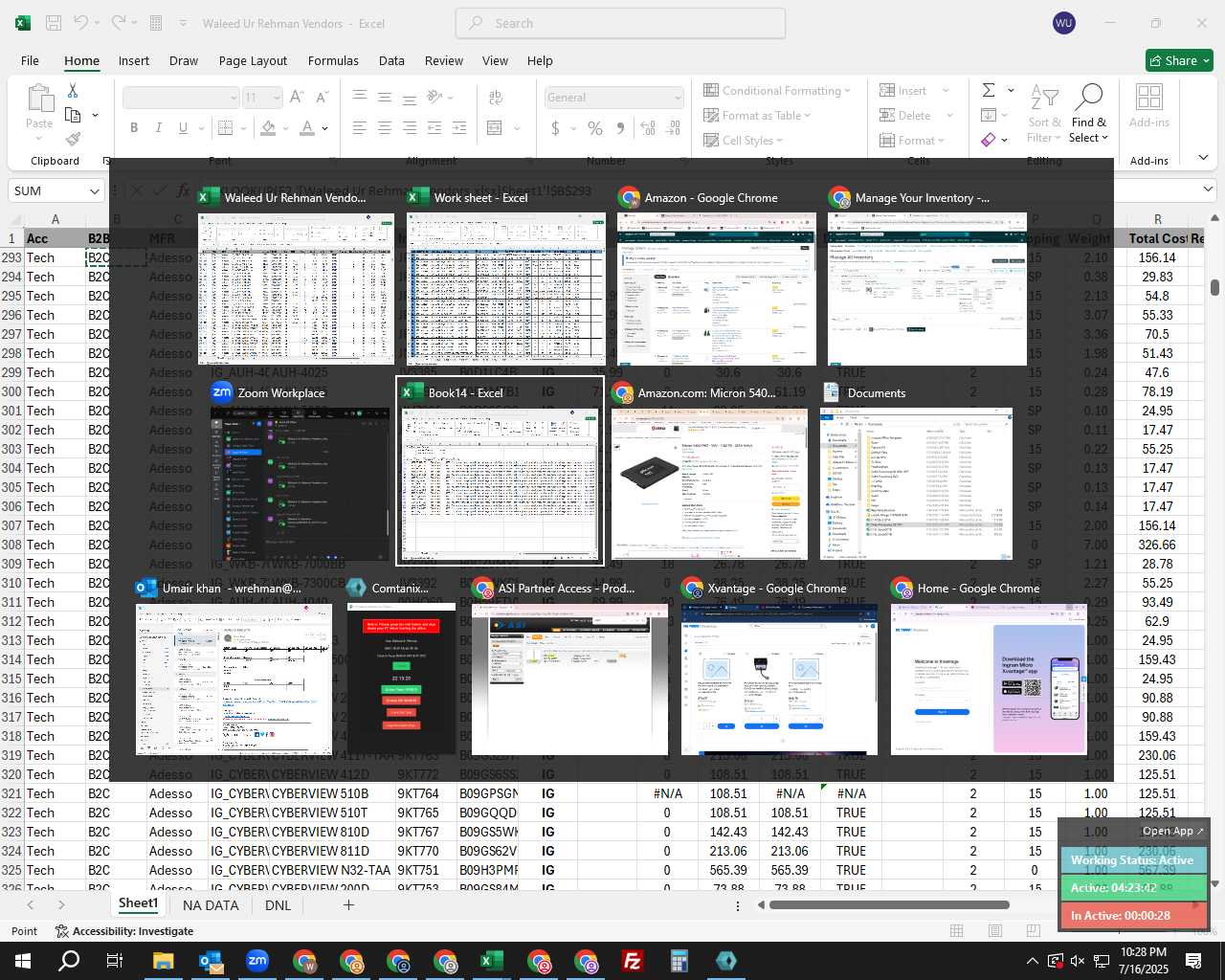Switch to the Formulas tab
This screenshot has height=980, width=1225.
333,60
